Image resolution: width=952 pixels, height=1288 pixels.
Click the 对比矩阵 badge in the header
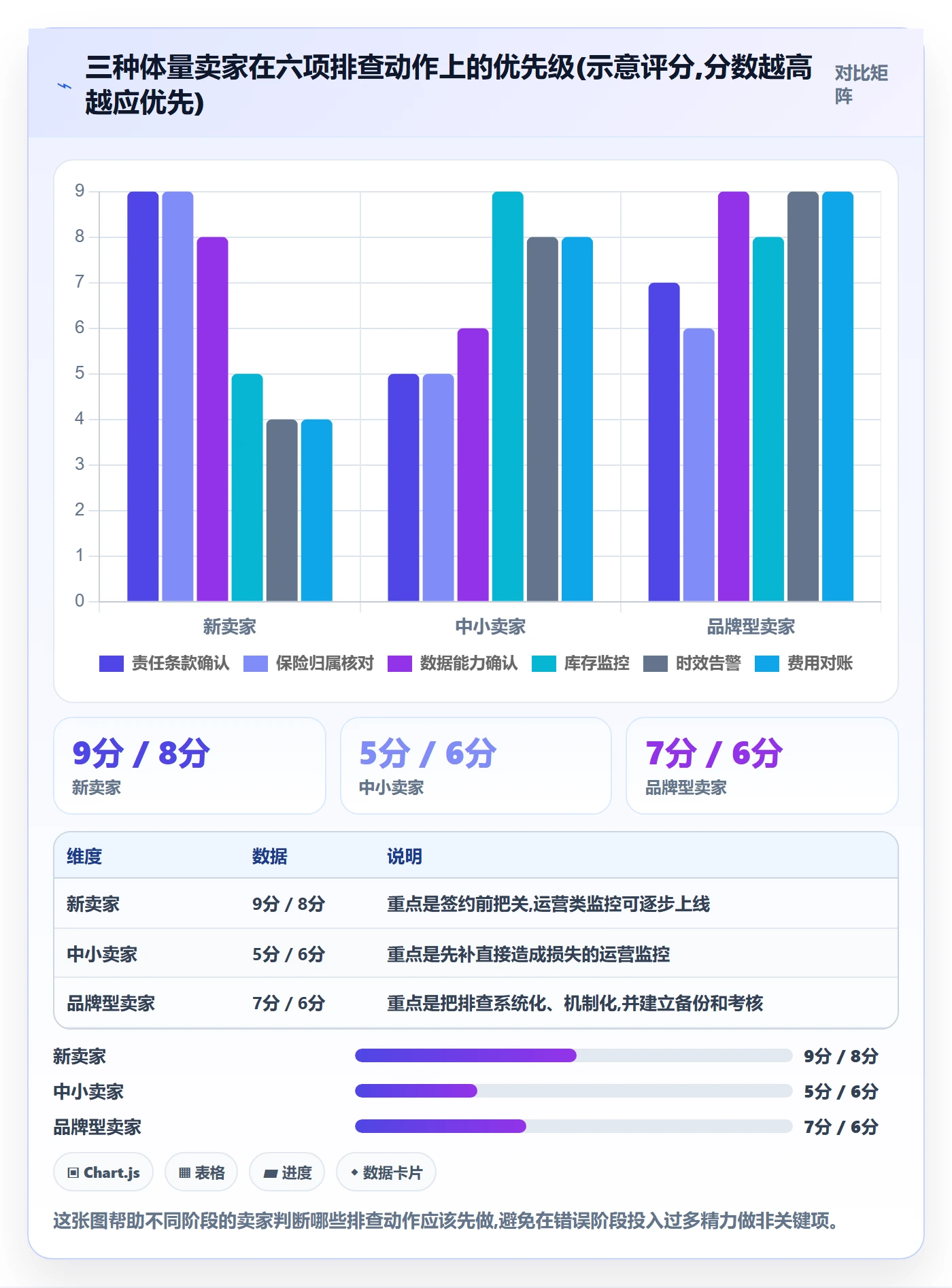tap(861, 84)
